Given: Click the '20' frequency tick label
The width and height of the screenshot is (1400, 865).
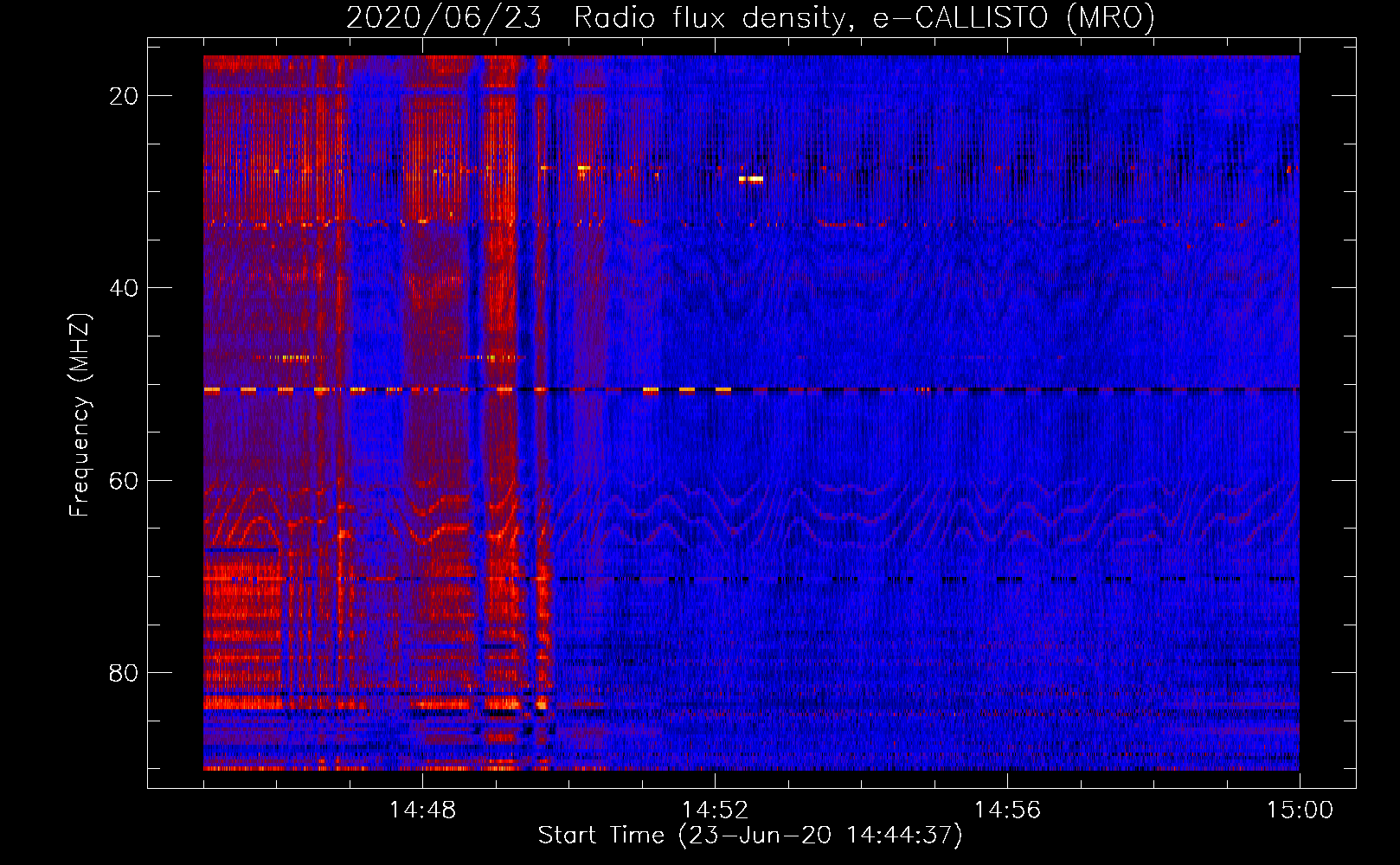Looking at the screenshot, I should click(x=124, y=96).
